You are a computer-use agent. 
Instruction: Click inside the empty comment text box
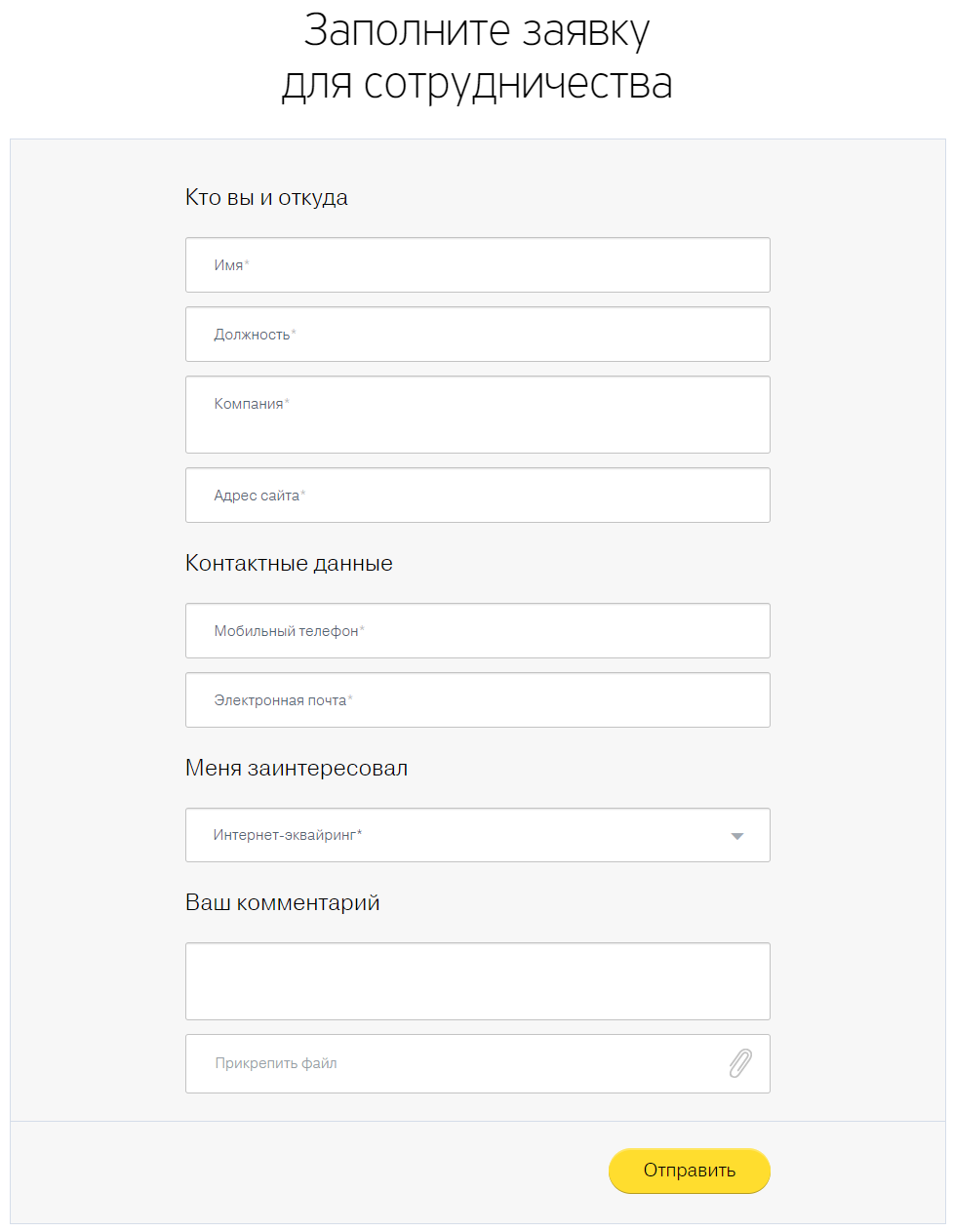478,981
